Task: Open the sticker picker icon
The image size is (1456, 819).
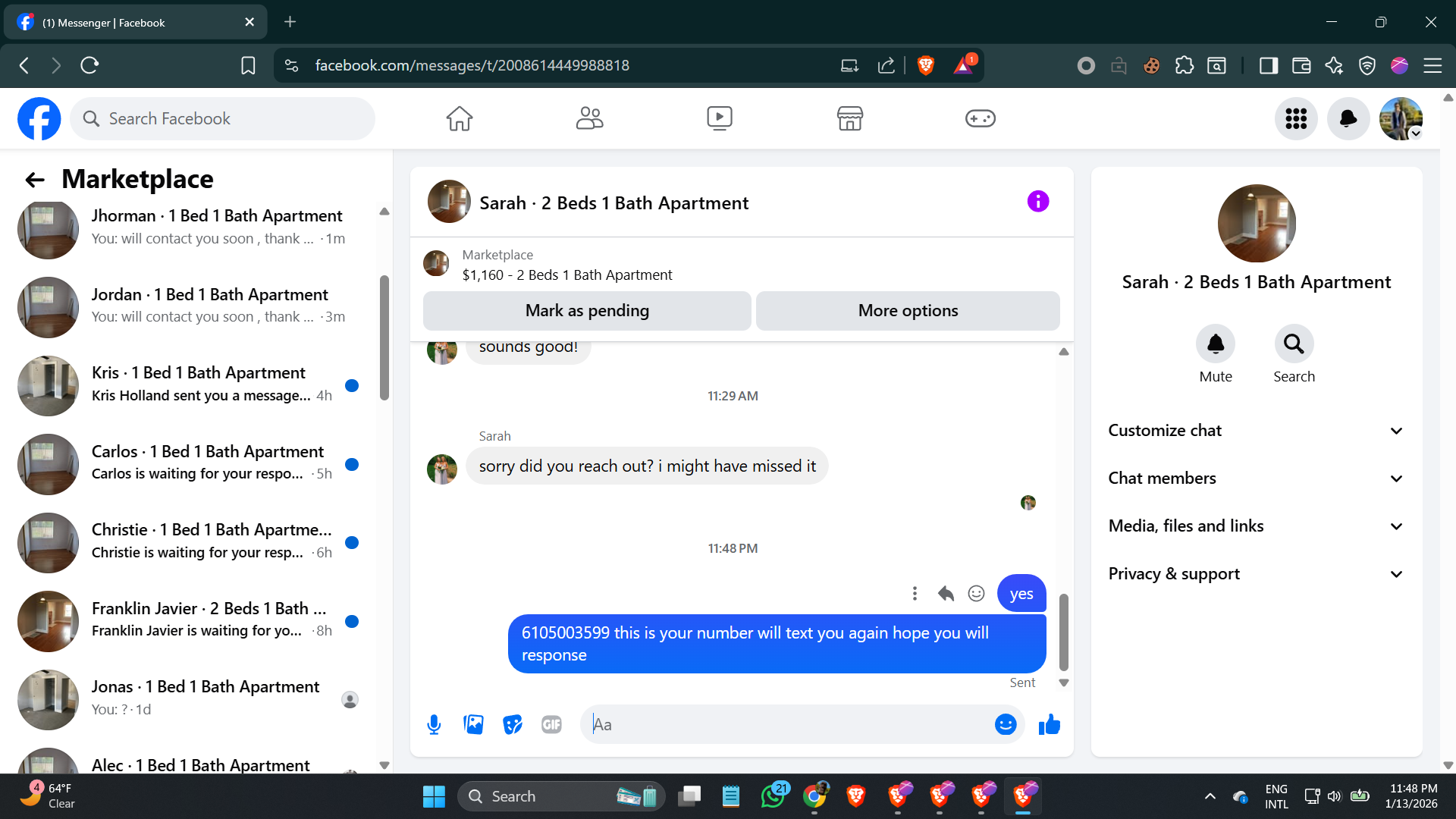Action: coord(513,725)
